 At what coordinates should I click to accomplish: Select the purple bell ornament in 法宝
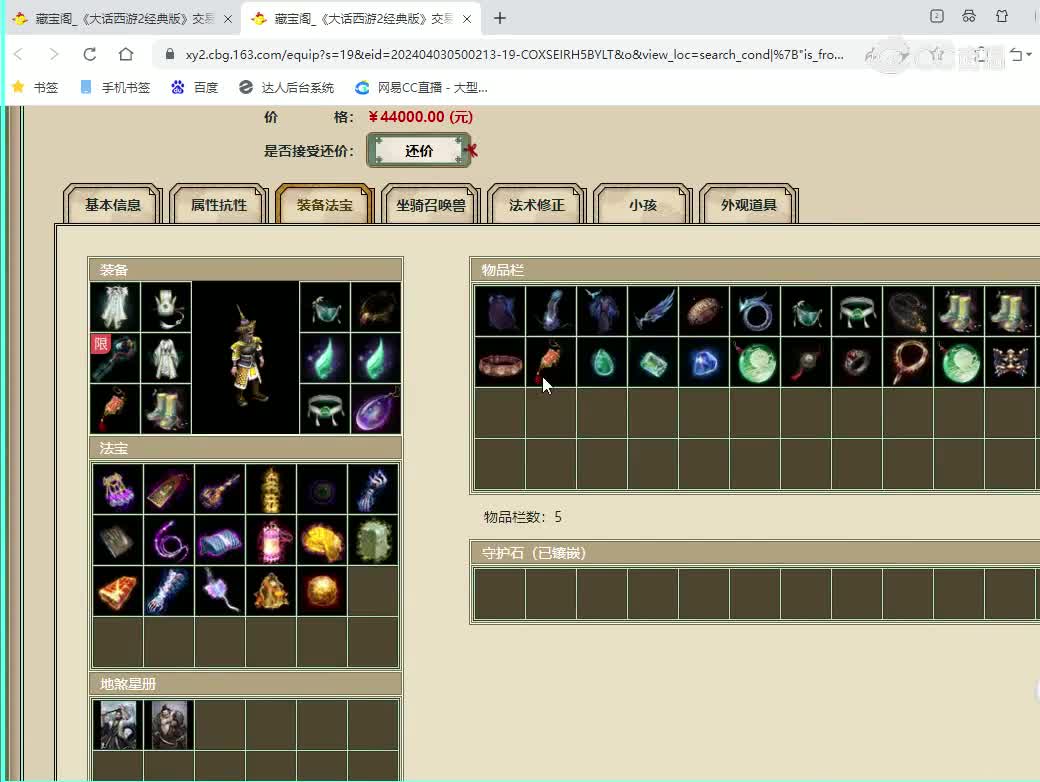[x=118, y=489]
